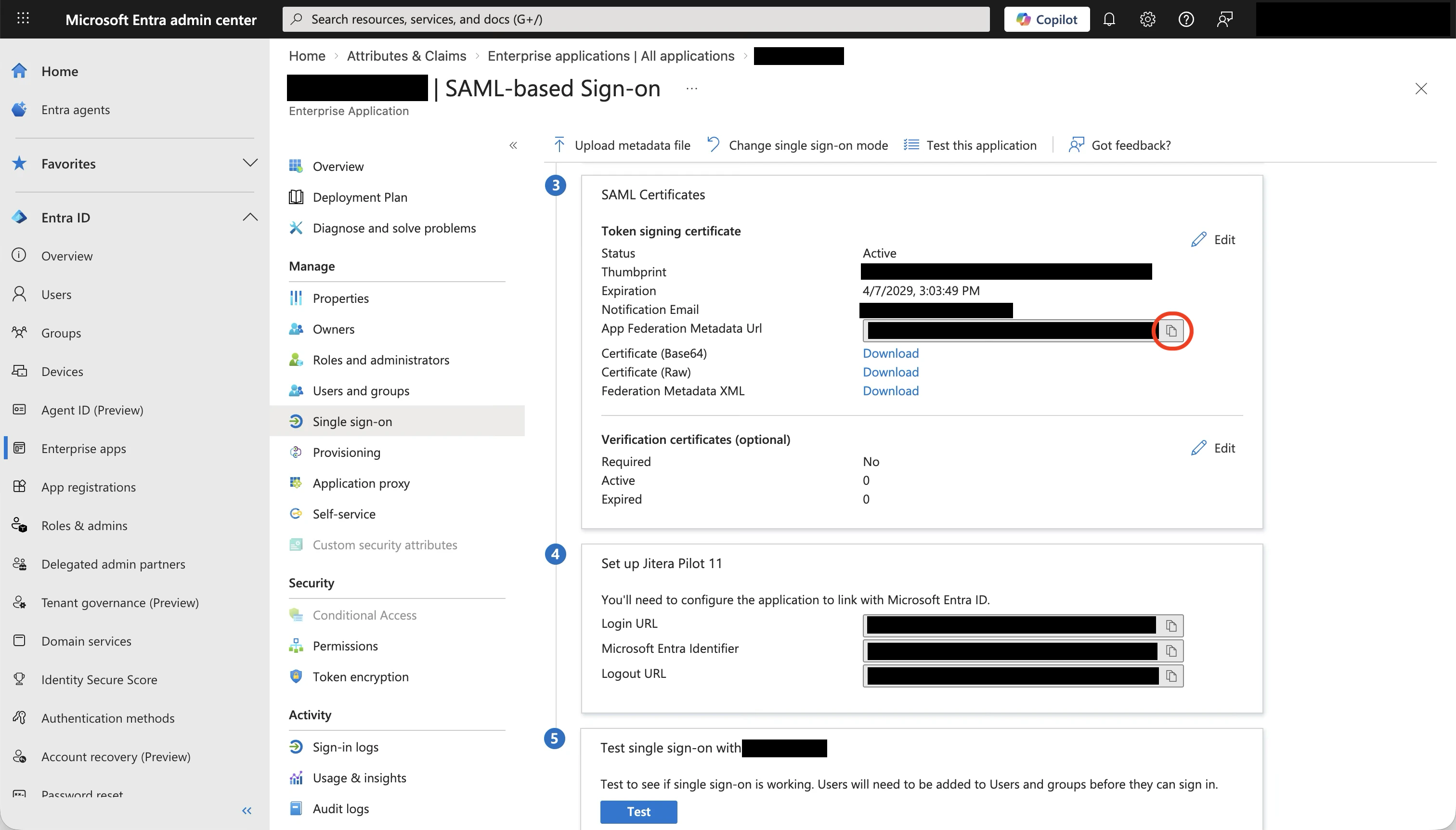This screenshot has width=1456, height=830.
Task: Close the SAML-based Sign-on blade
Action: click(x=1421, y=89)
